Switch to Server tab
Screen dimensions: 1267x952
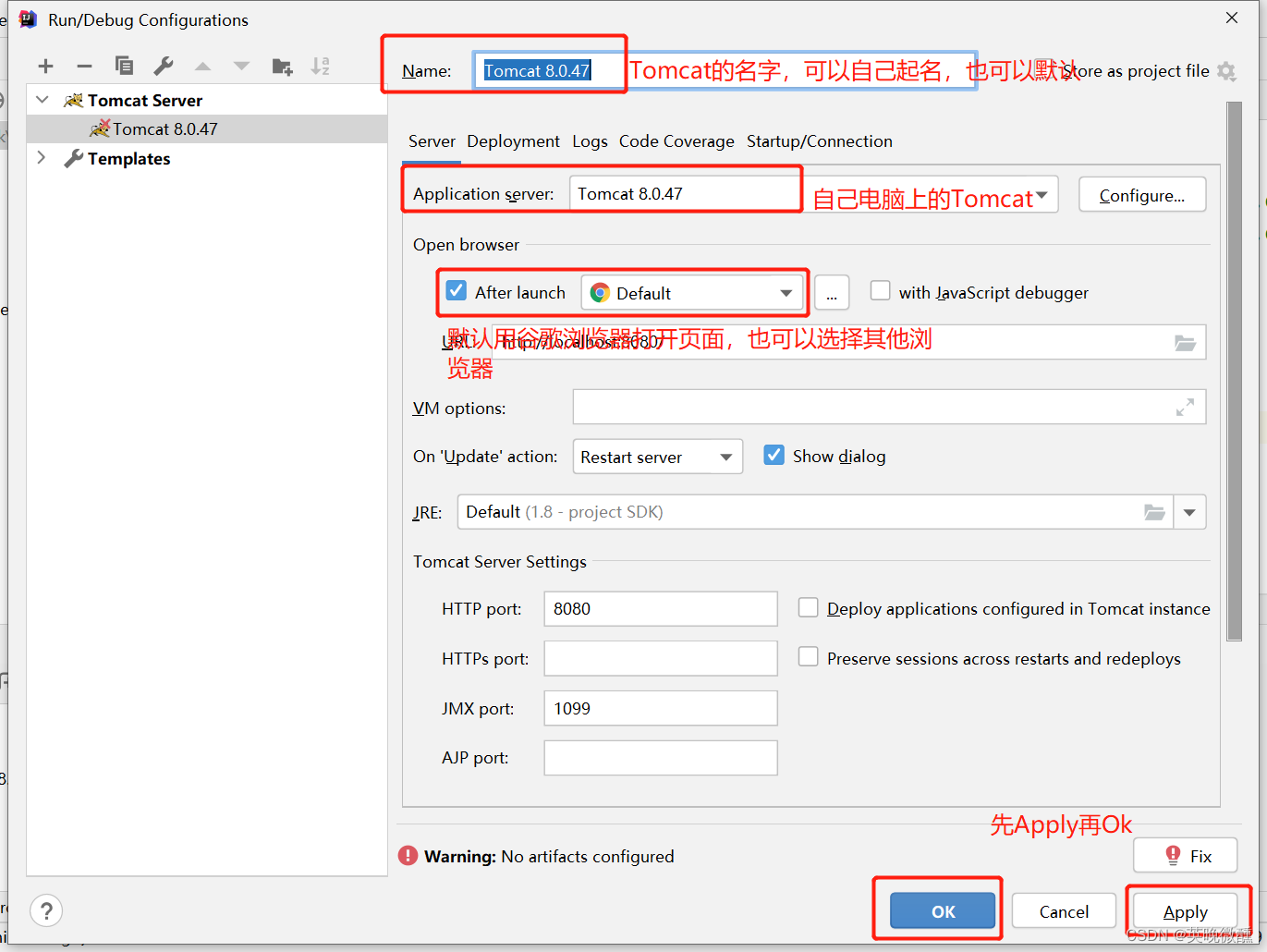pyautogui.click(x=432, y=141)
